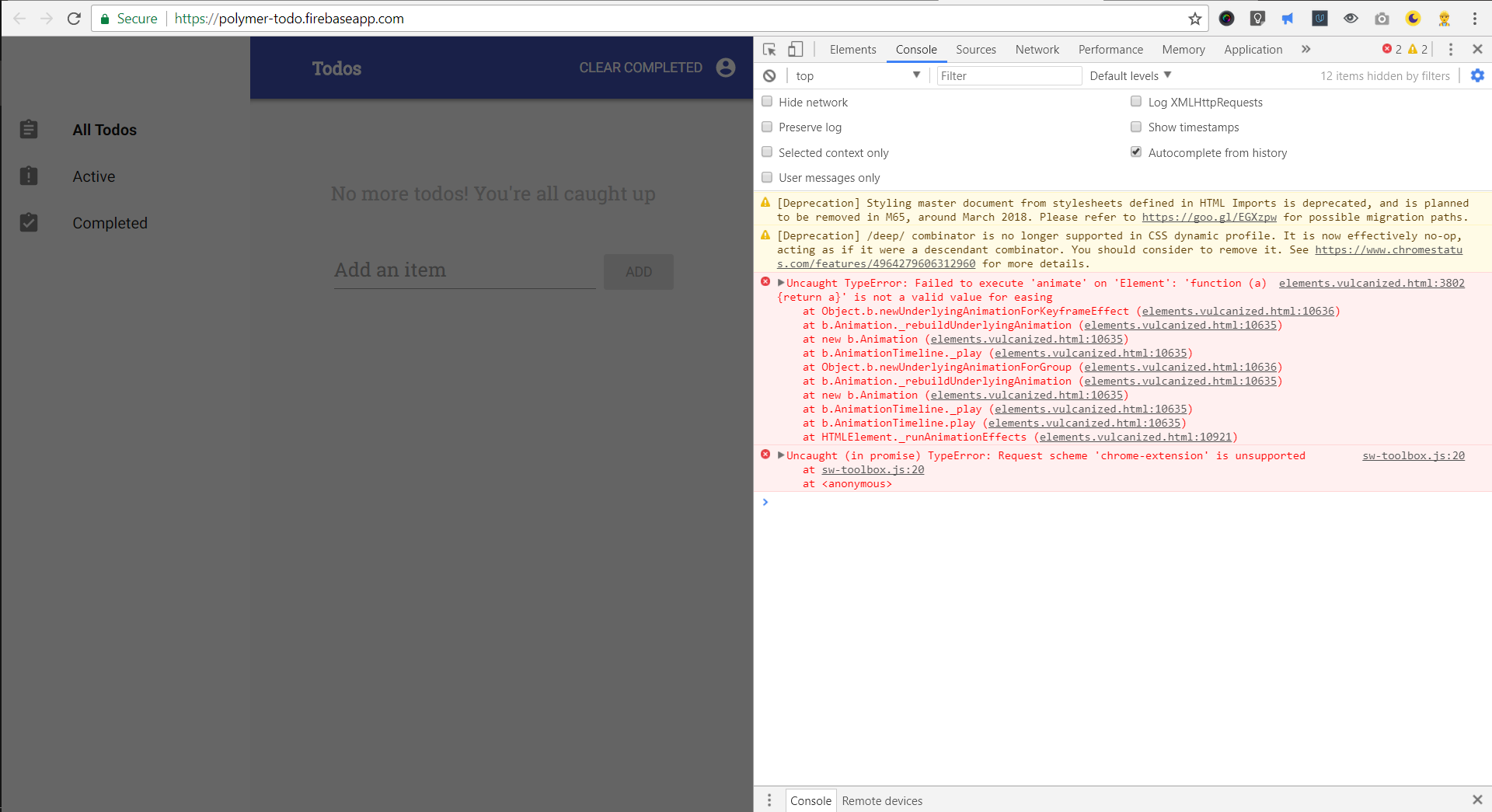
Task: Select Completed in sidebar
Action: click(110, 223)
